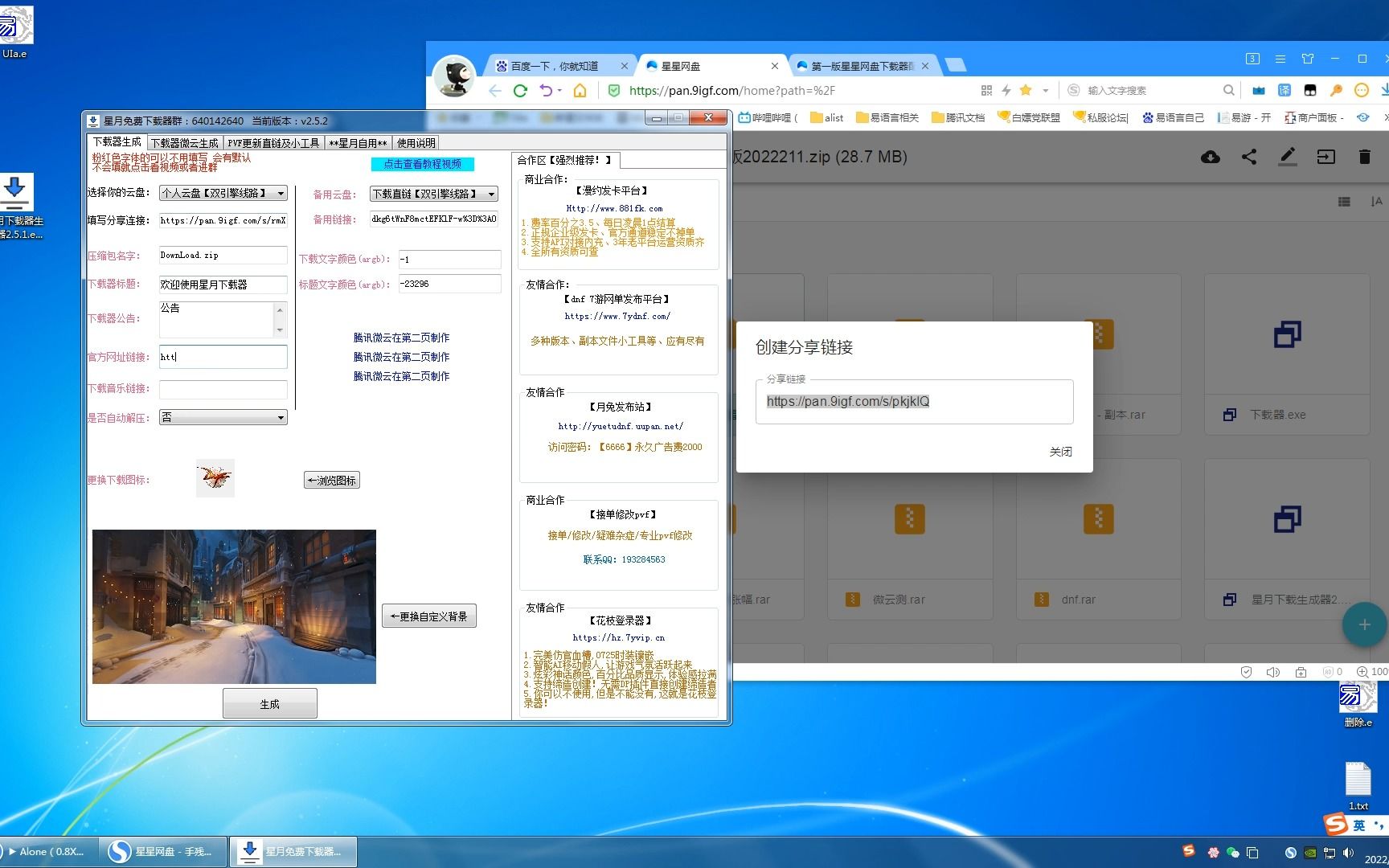
Task: Open 星星网盘 taskbar button
Action: (163, 852)
